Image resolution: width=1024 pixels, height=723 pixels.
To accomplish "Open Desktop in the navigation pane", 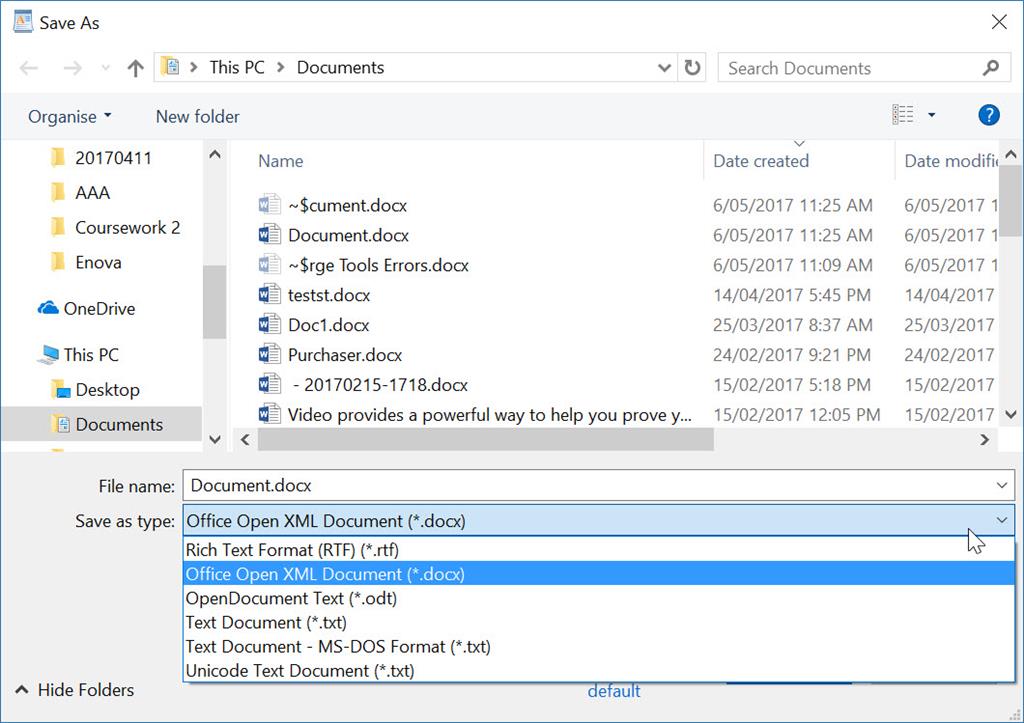I will click(x=95, y=390).
